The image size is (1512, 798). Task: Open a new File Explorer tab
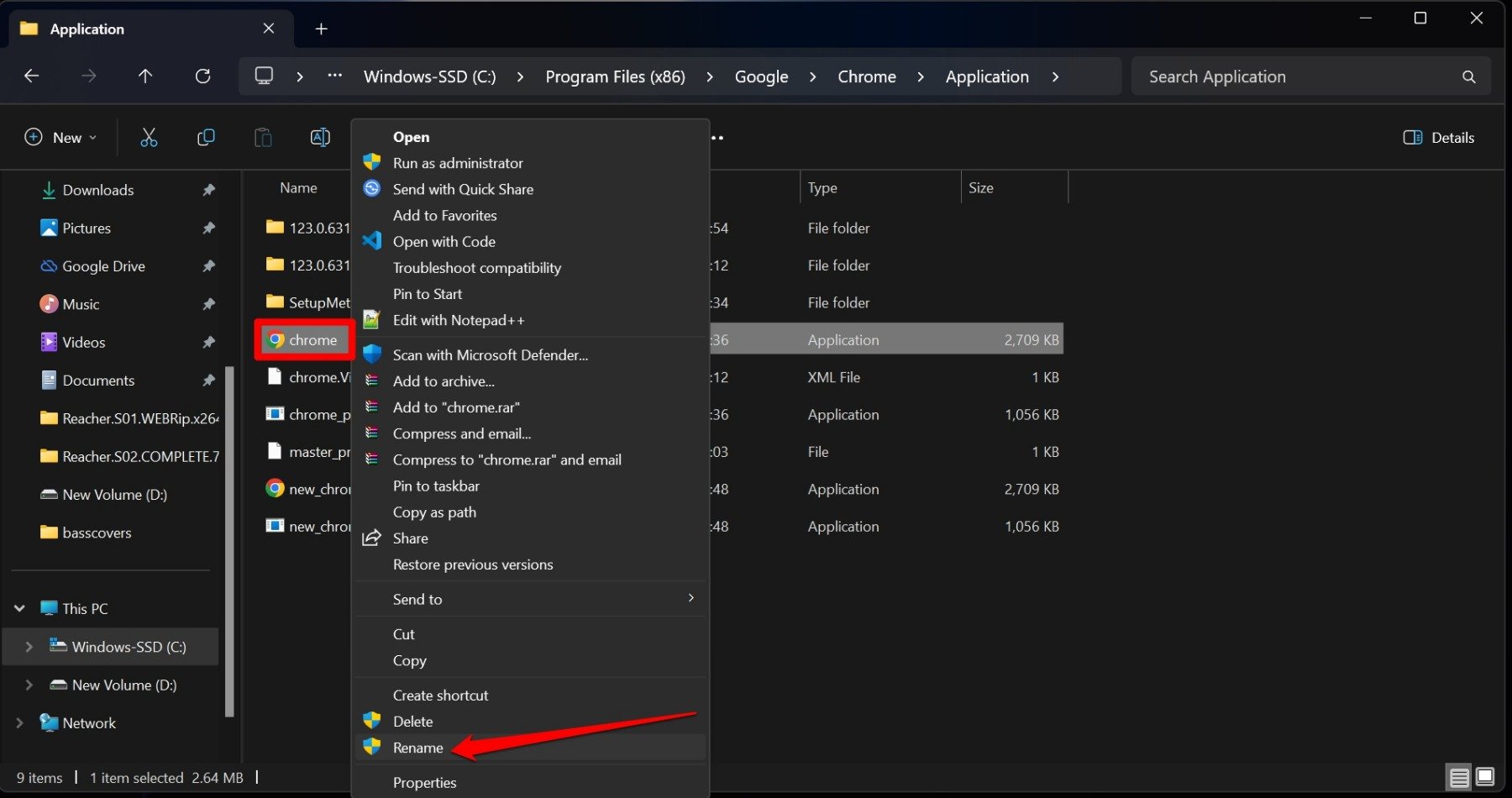pyautogui.click(x=321, y=29)
